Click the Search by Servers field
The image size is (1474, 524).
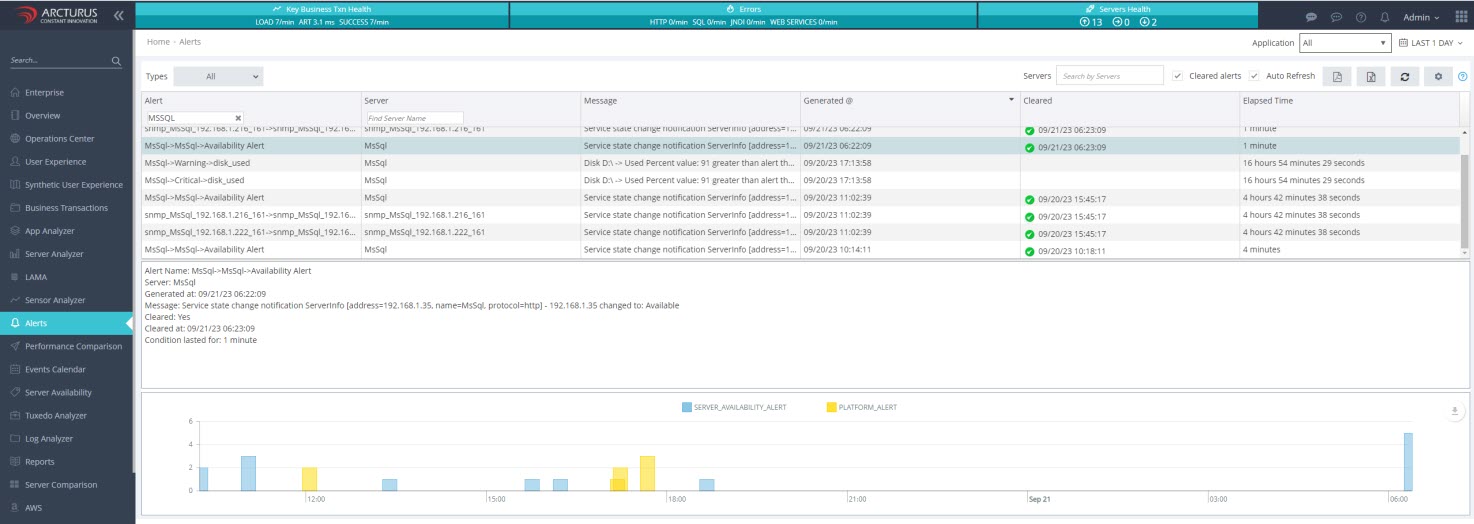1110,76
